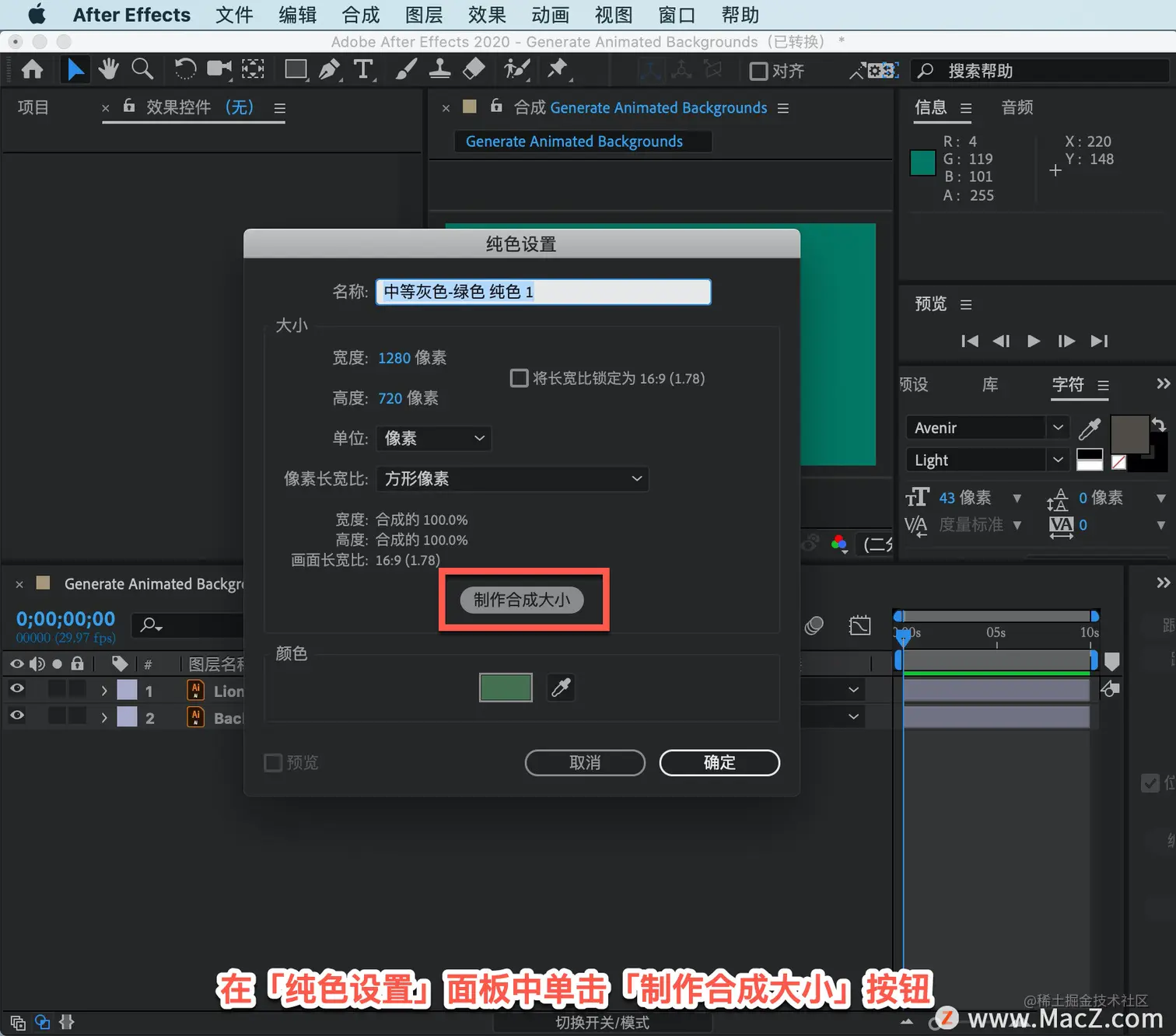Toggle the 预览 checkbox in dialog
Image resolution: width=1176 pixels, height=1036 pixels.
click(x=273, y=763)
